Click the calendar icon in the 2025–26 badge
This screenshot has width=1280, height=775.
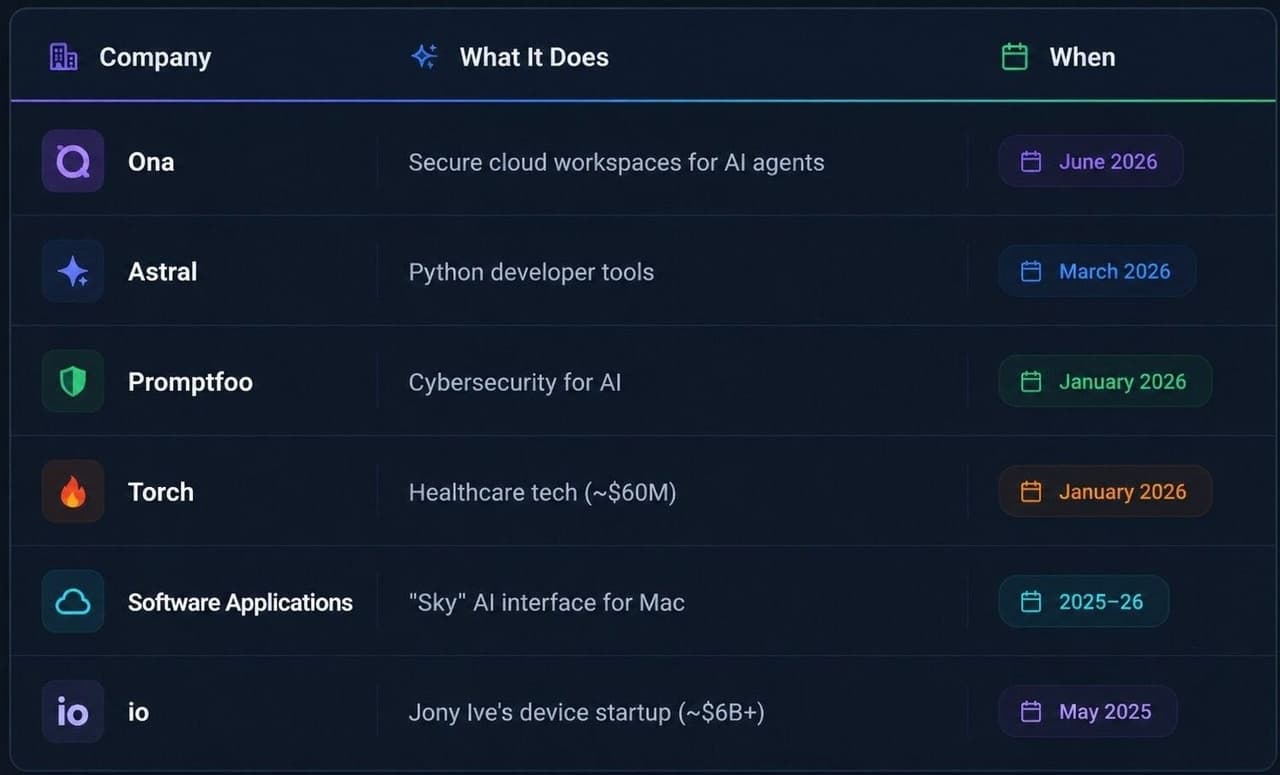pos(1031,602)
